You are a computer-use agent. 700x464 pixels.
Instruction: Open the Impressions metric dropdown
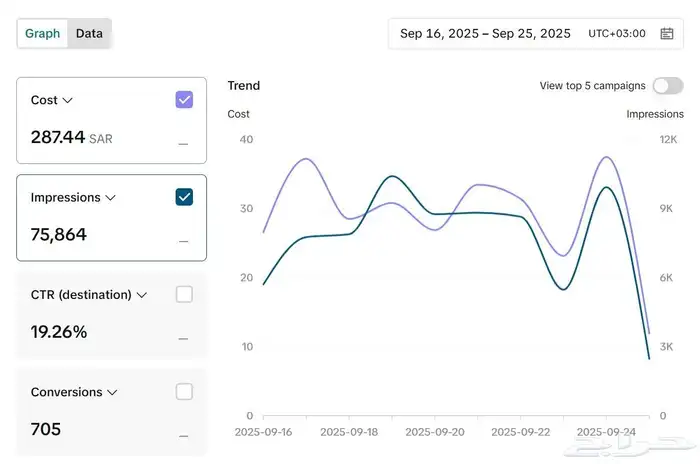point(110,198)
